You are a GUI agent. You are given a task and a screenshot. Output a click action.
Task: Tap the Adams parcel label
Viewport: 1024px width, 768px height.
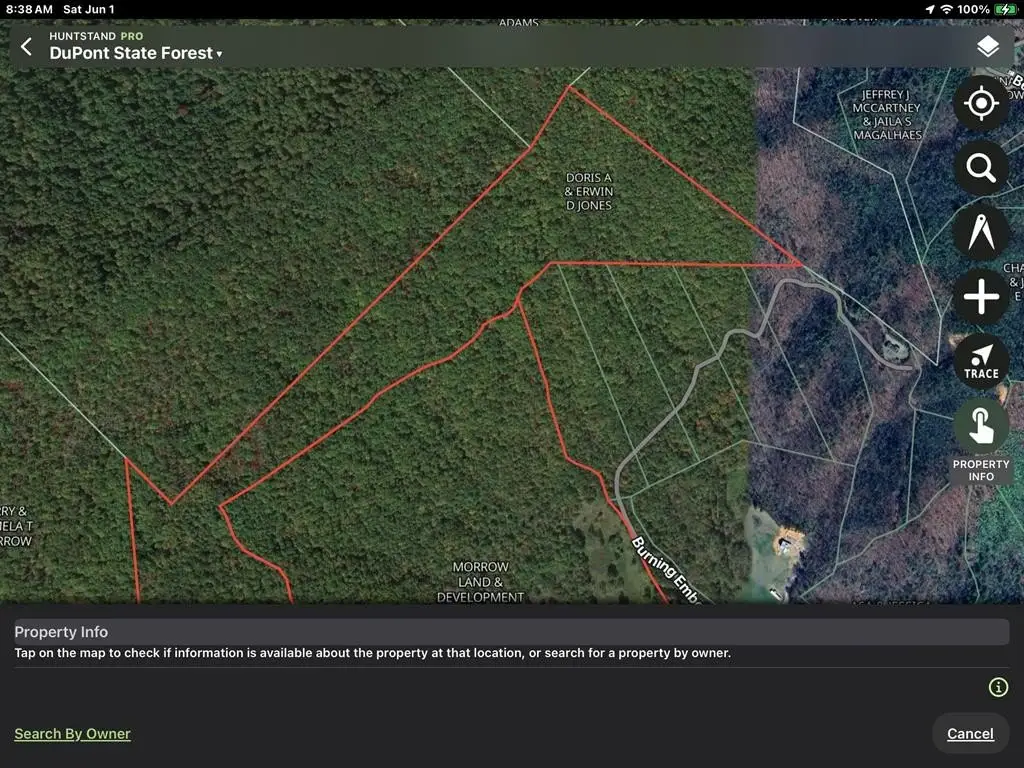(x=518, y=22)
